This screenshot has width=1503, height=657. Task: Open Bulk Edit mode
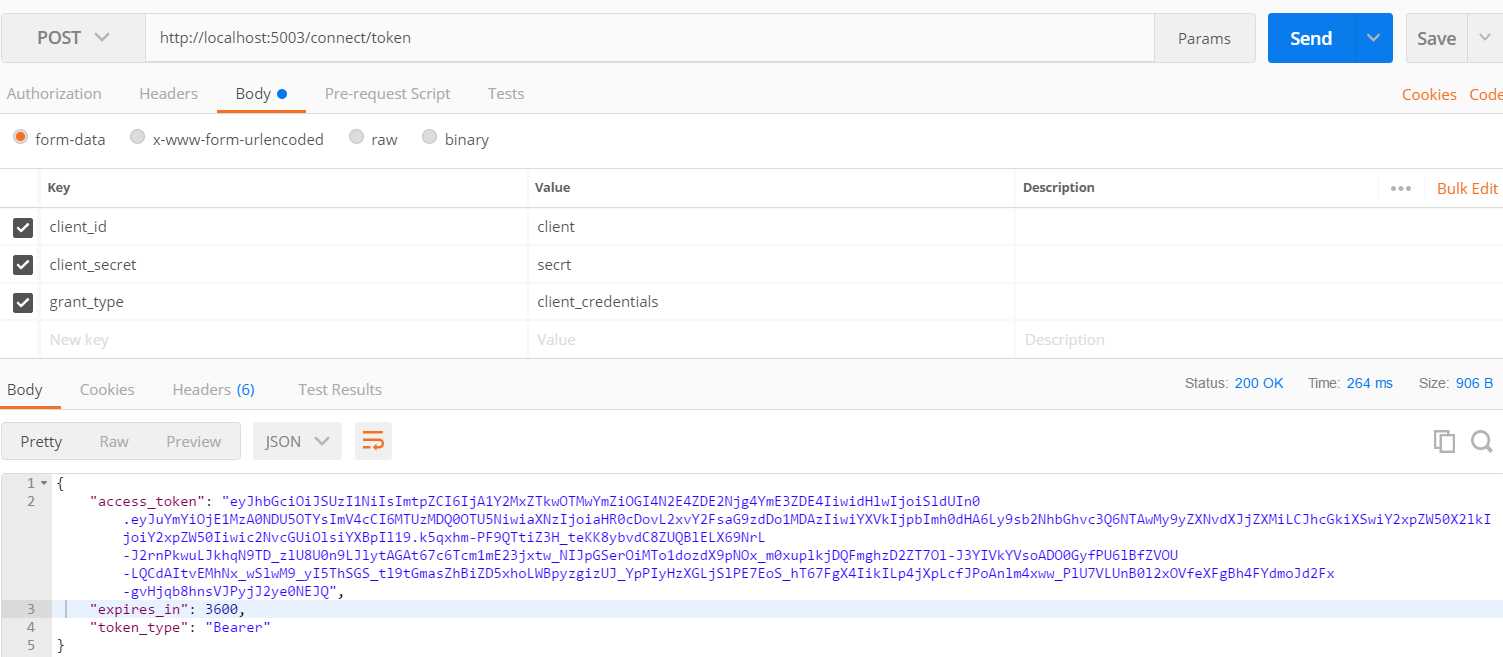click(1467, 188)
